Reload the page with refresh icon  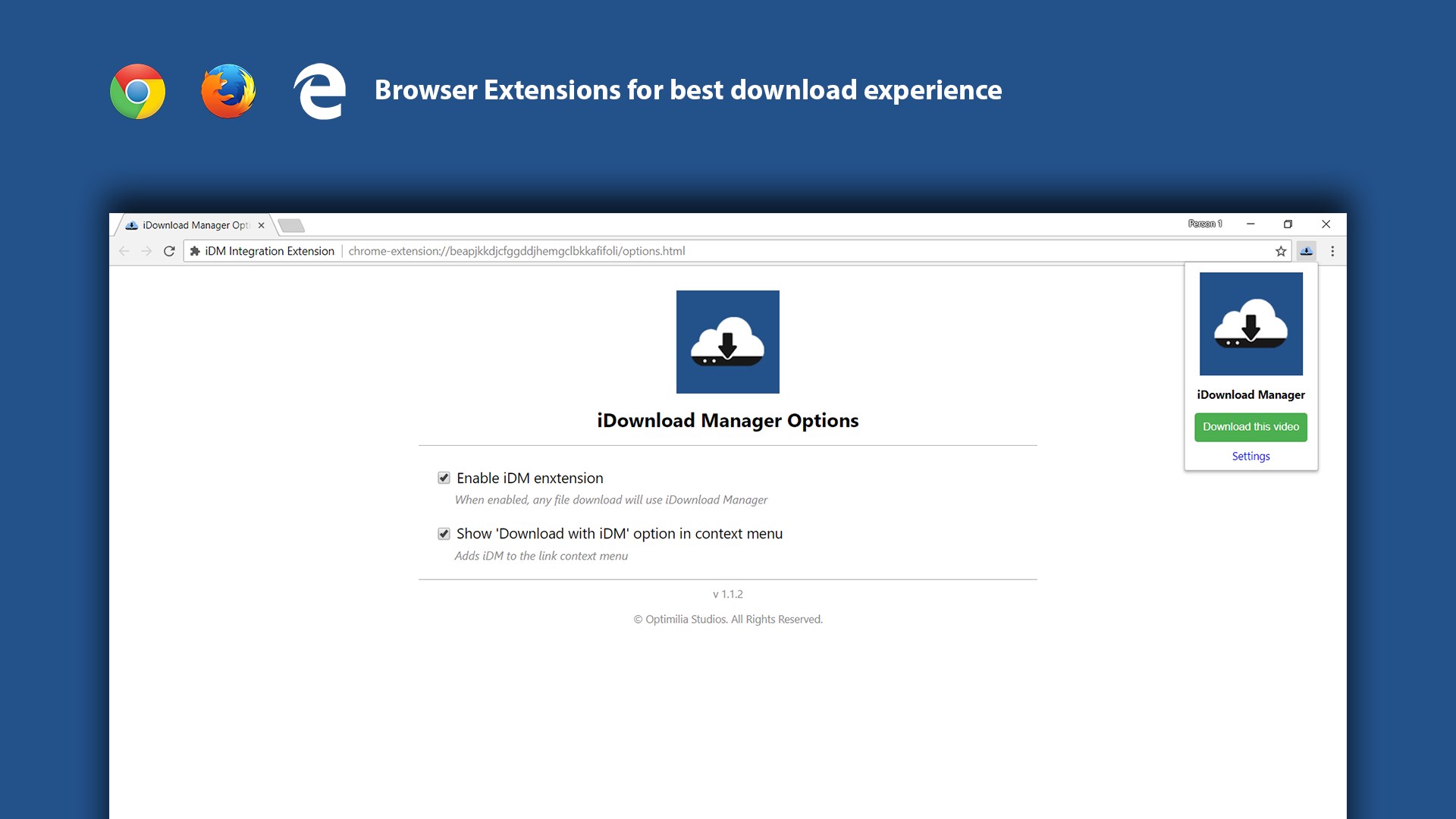(x=169, y=251)
